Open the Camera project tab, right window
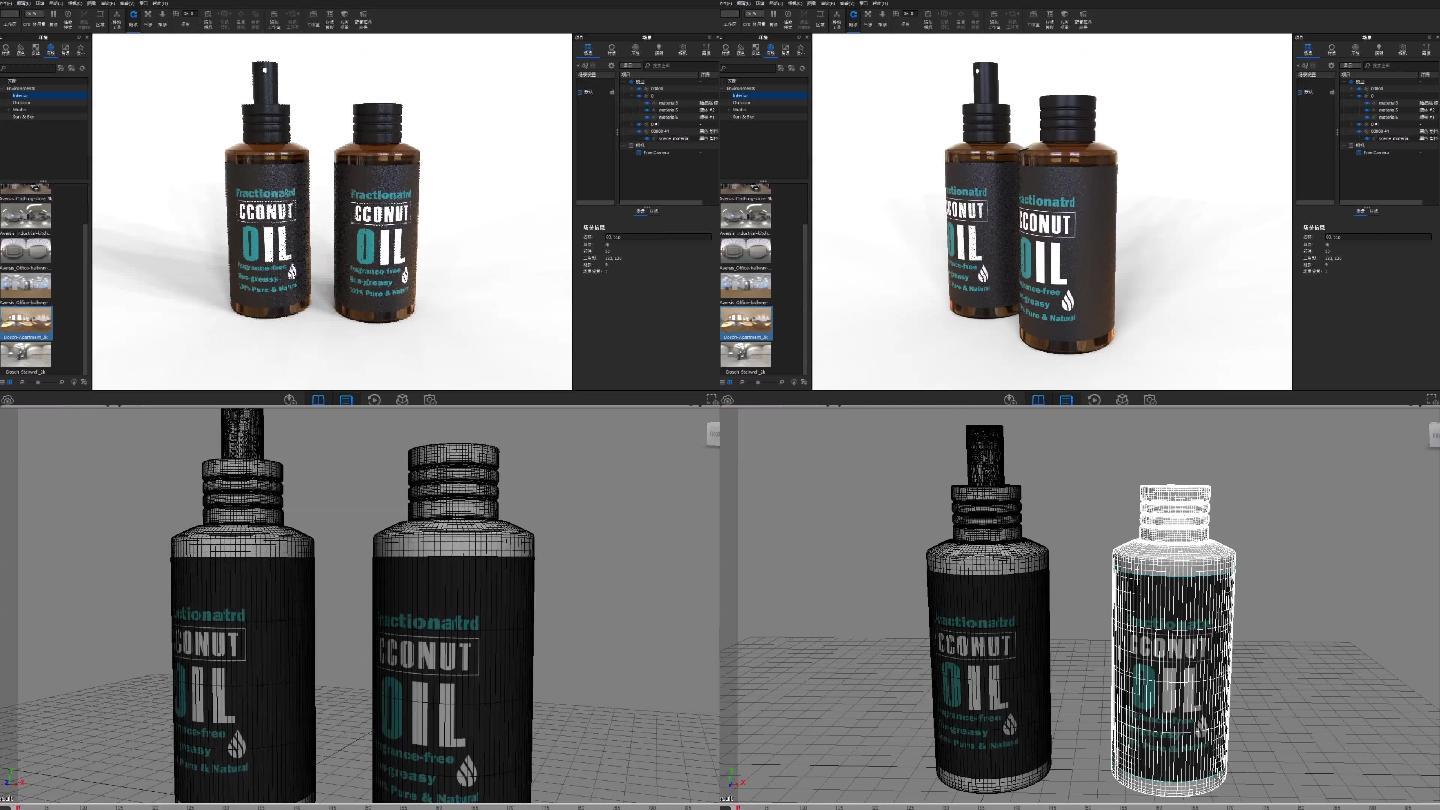 1402,49
